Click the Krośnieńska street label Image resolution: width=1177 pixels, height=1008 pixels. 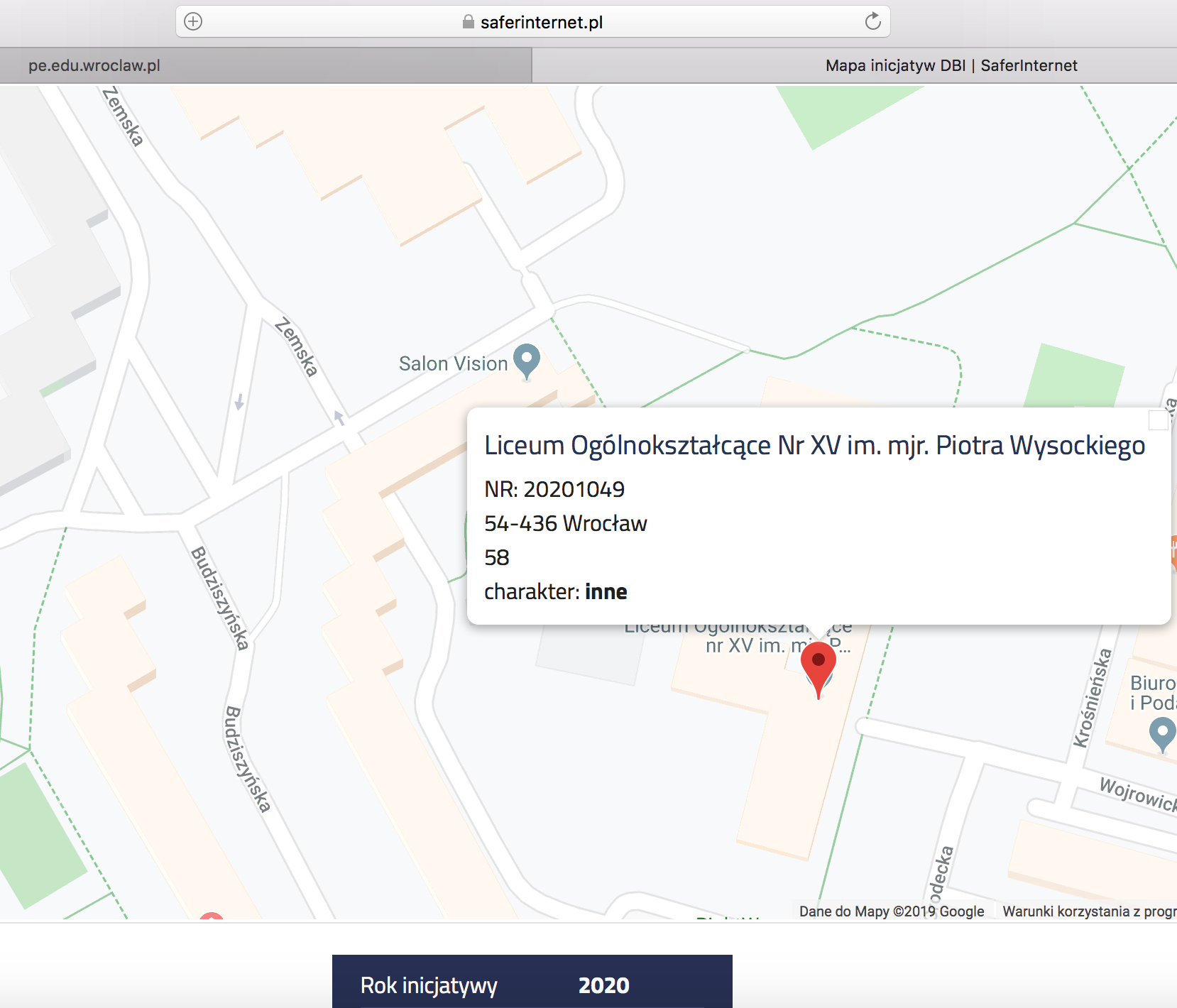coord(1092,699)
